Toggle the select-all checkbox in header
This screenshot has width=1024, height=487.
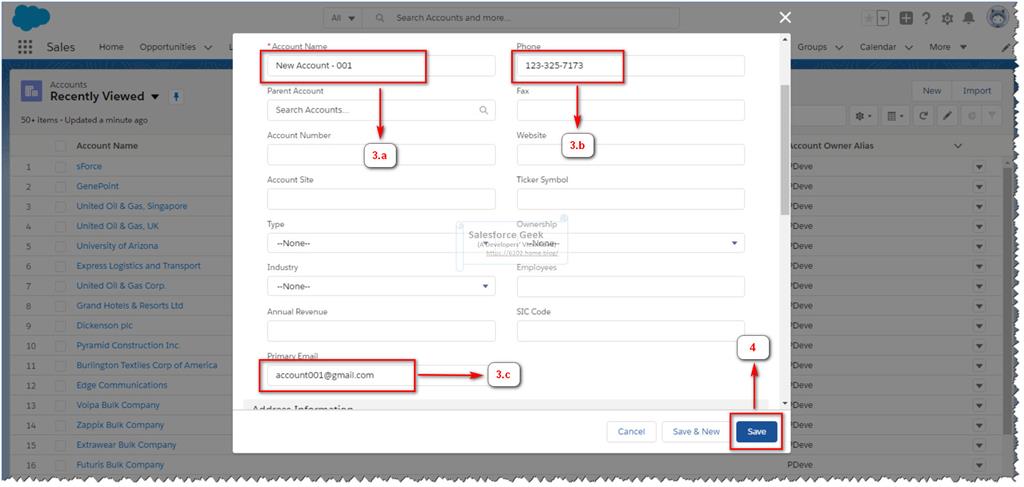pos(61,146)
